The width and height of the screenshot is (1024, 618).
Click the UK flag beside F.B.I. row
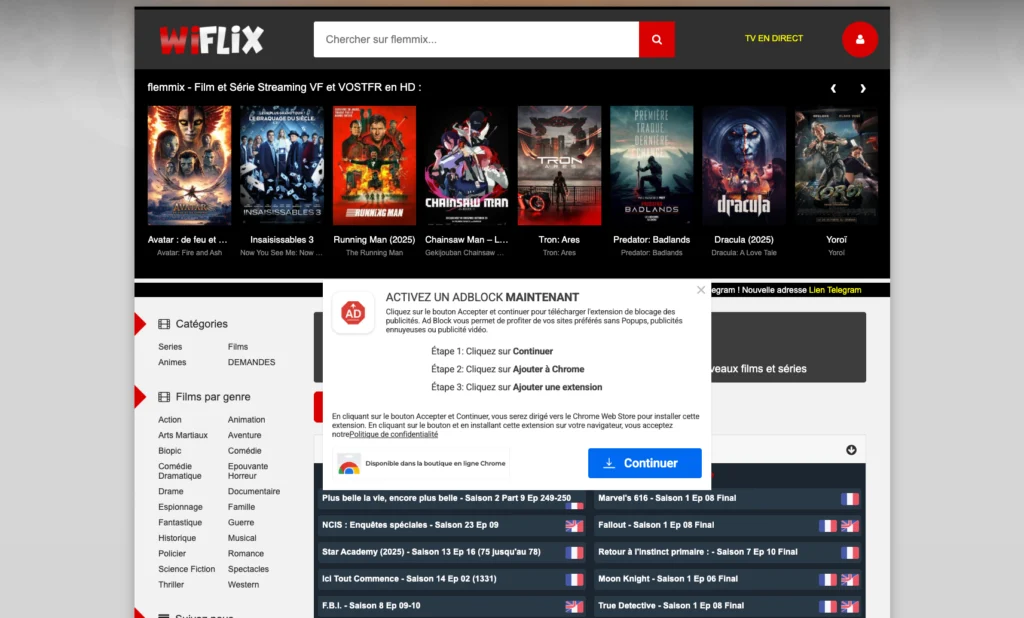pos(574,606)
